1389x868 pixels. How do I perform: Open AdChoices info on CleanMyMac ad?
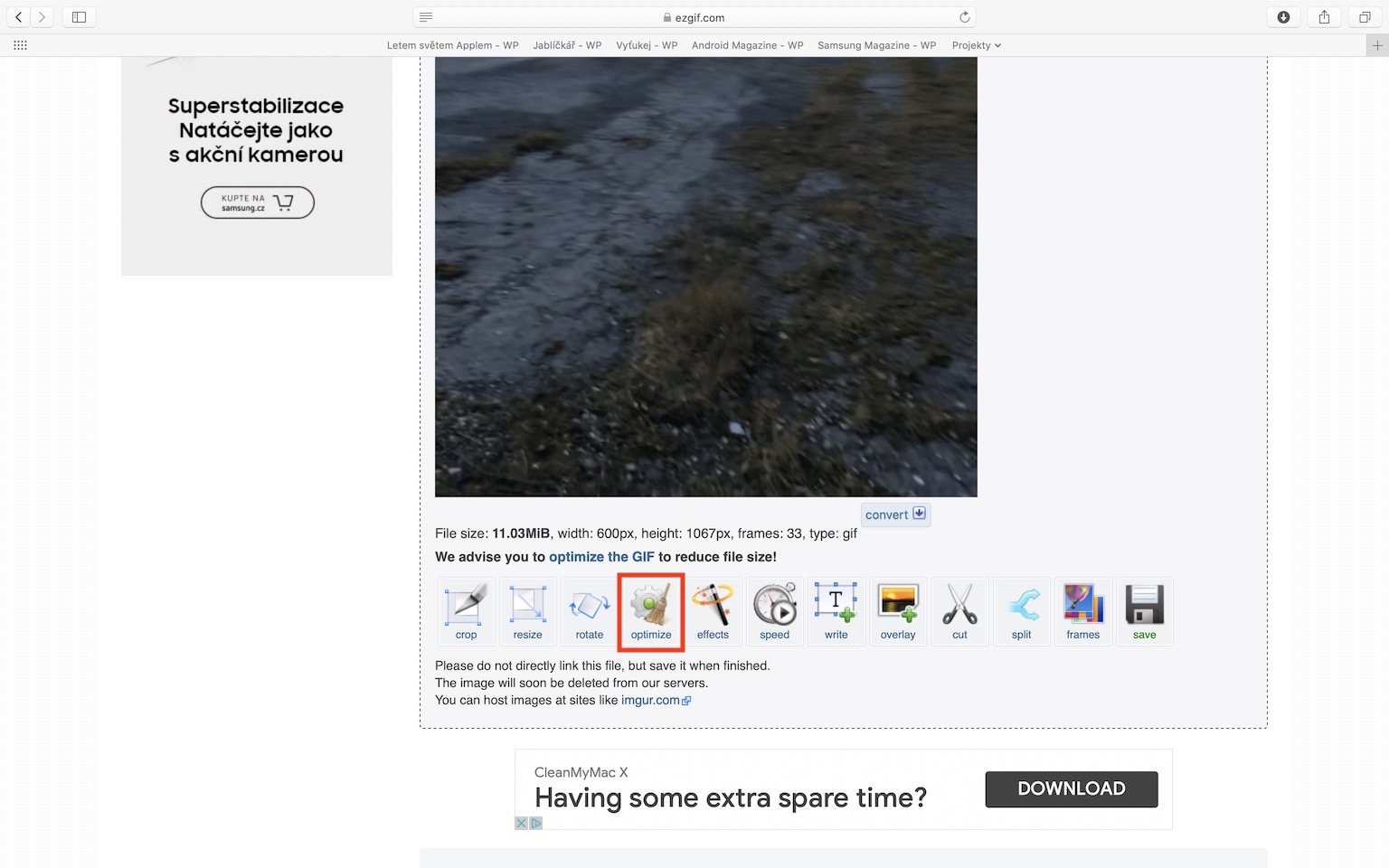point(535,823)
